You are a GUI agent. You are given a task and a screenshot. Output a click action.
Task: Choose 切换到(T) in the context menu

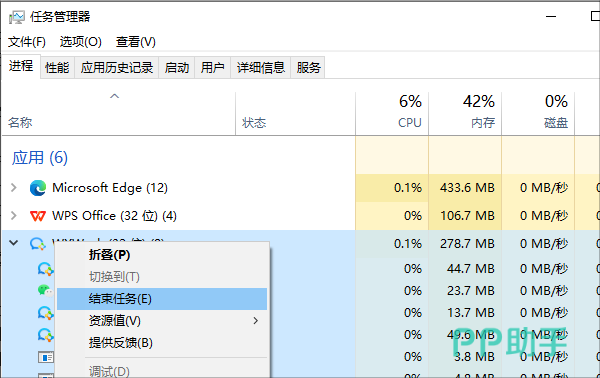click(x=162, y=277)
